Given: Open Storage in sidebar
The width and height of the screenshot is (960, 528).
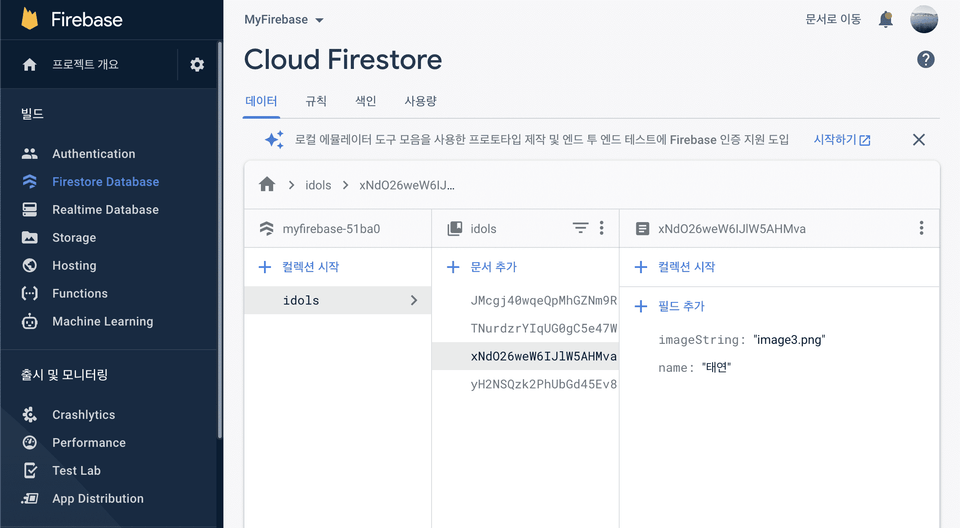Looking at the screenshot, I should pos(74,238).
